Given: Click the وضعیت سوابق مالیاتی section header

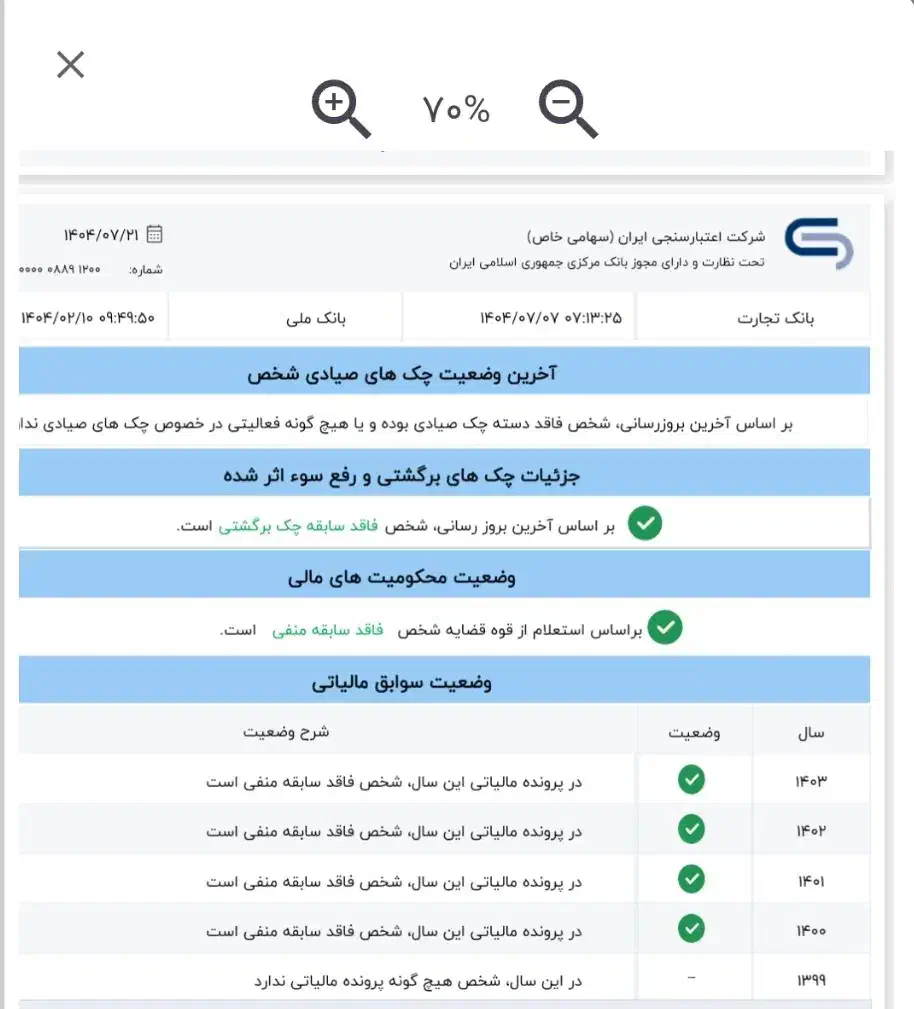Looking at the screenshot, I should click(x=402, y=682).
